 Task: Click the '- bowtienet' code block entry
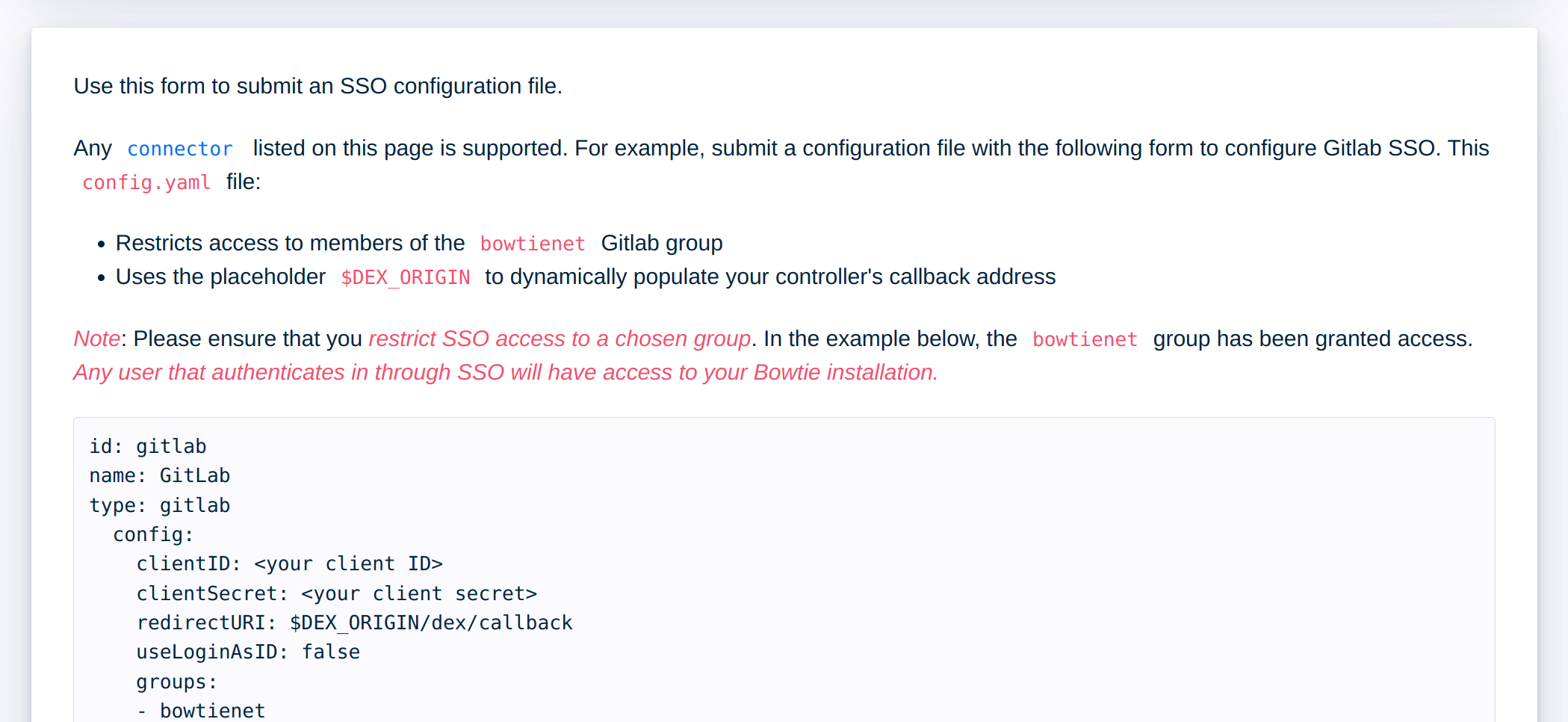coord(202,711)
